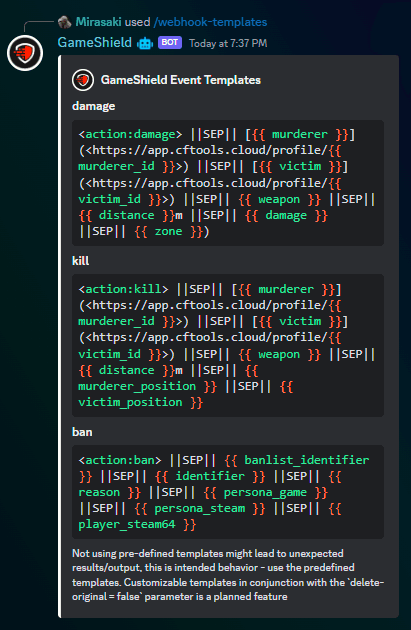Click the BOT tag badge
Viewport: 411px width, 630px height.
point(170,43)
